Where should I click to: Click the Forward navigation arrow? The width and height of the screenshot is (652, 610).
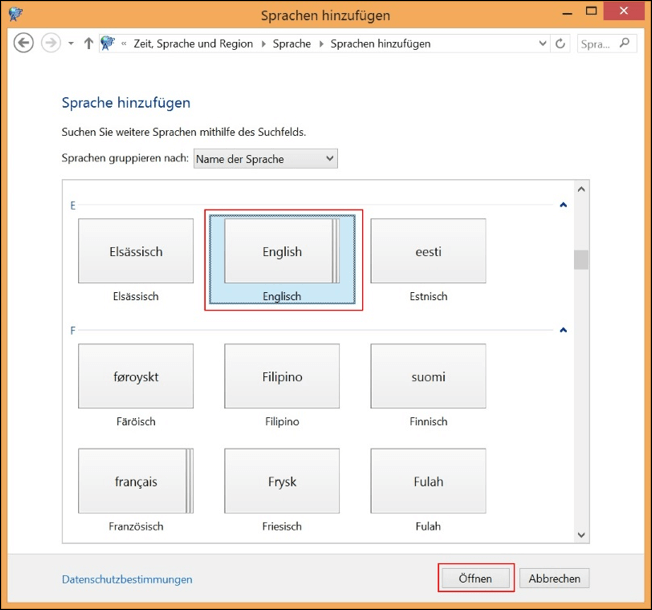(x=51, y=43)
